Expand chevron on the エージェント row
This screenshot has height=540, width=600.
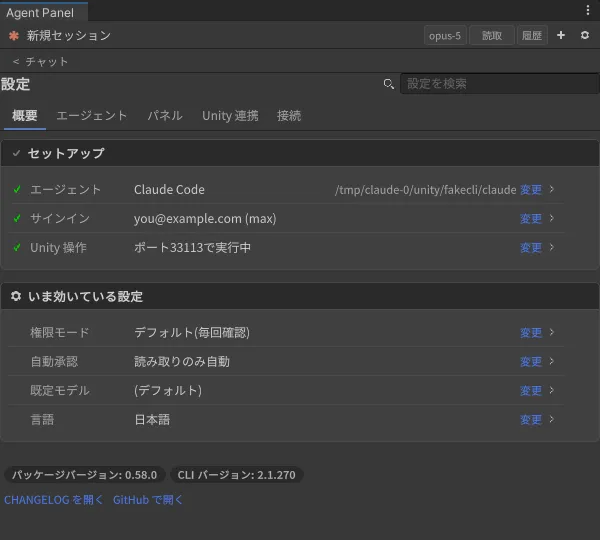(x=552, y=189)
